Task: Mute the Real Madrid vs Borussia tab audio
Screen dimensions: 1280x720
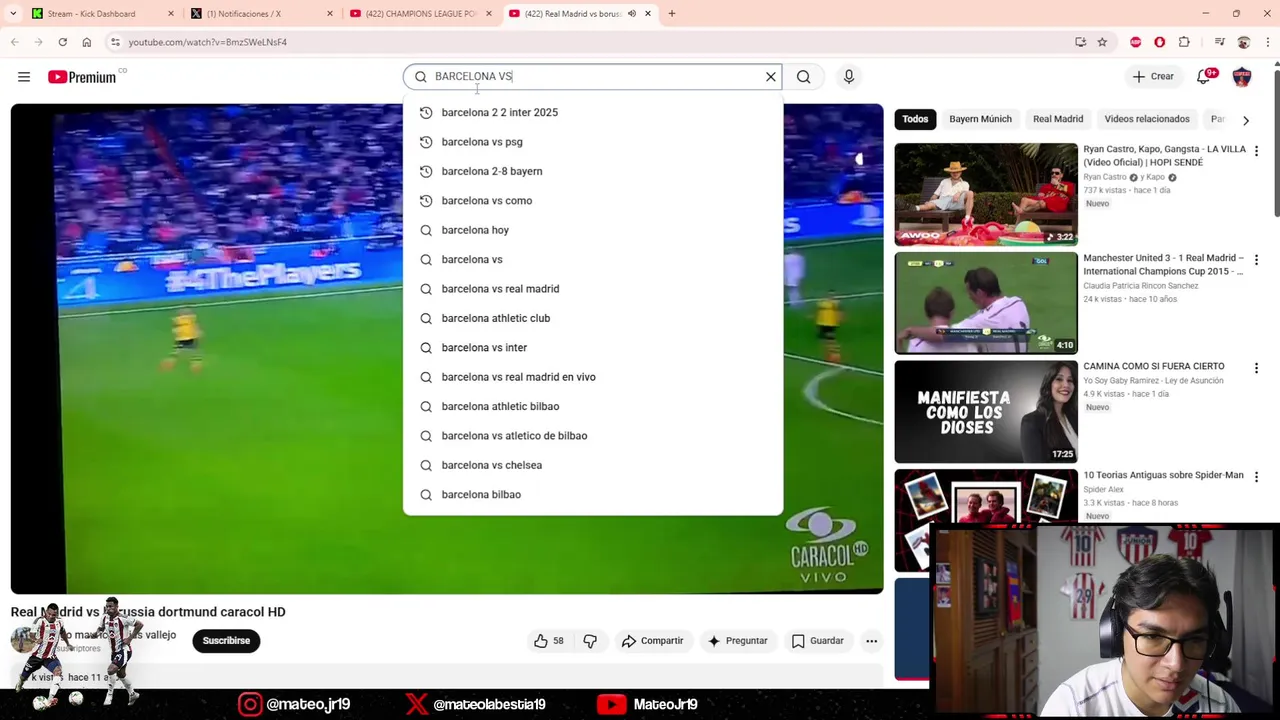Action: point(631,14)
